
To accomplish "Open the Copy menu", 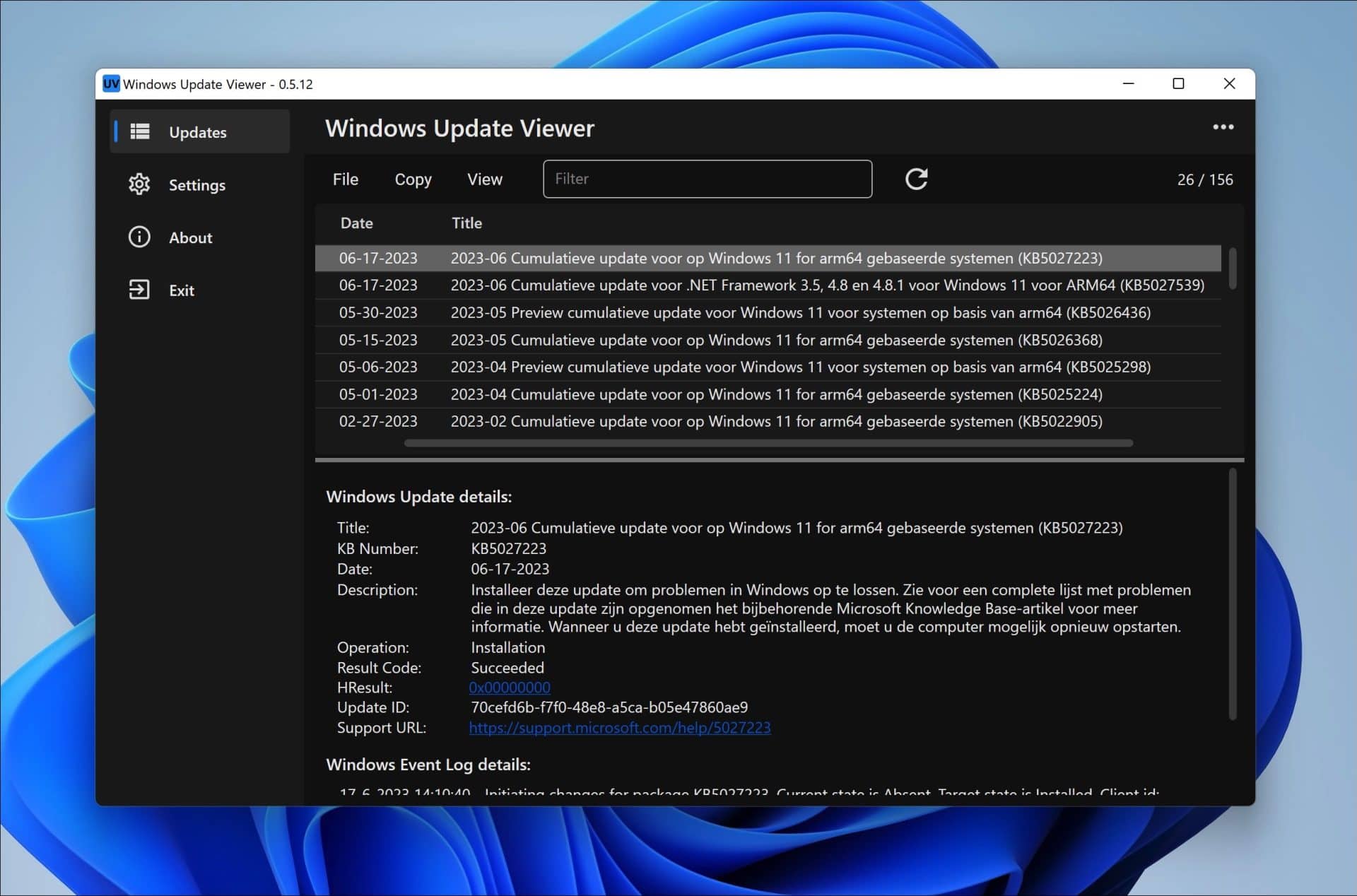I will pos(413,179).
